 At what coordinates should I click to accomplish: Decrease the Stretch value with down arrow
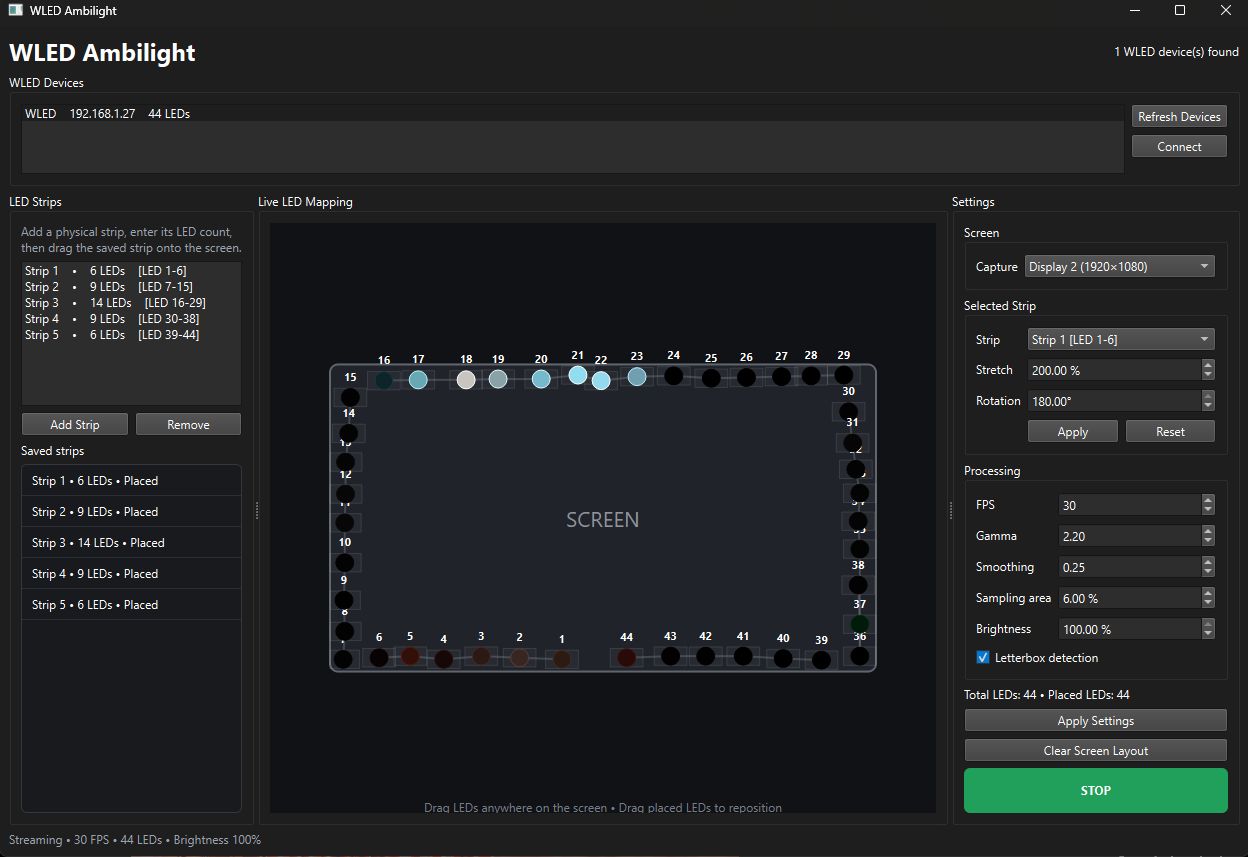(1208, 376)
